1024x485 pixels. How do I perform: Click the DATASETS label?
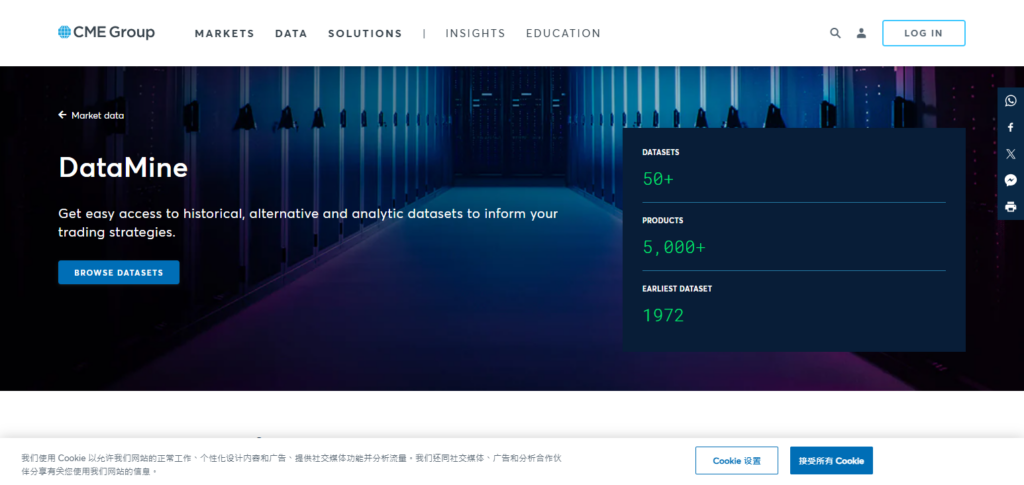coord(661,152)
